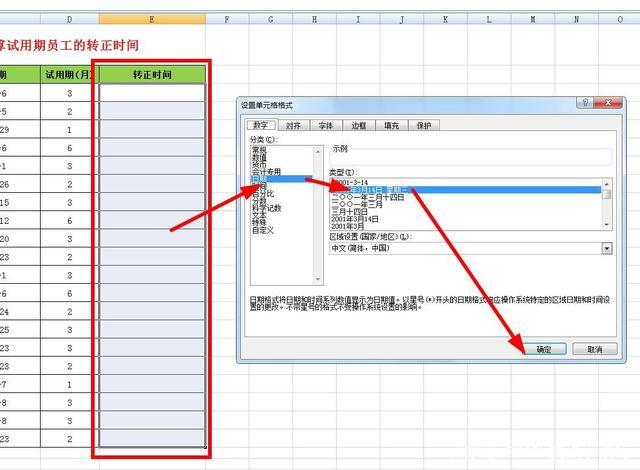The height and width of the screenshot is (470, 640).
Task: Click the 转正时间 header cell
Action: [152, 75]
